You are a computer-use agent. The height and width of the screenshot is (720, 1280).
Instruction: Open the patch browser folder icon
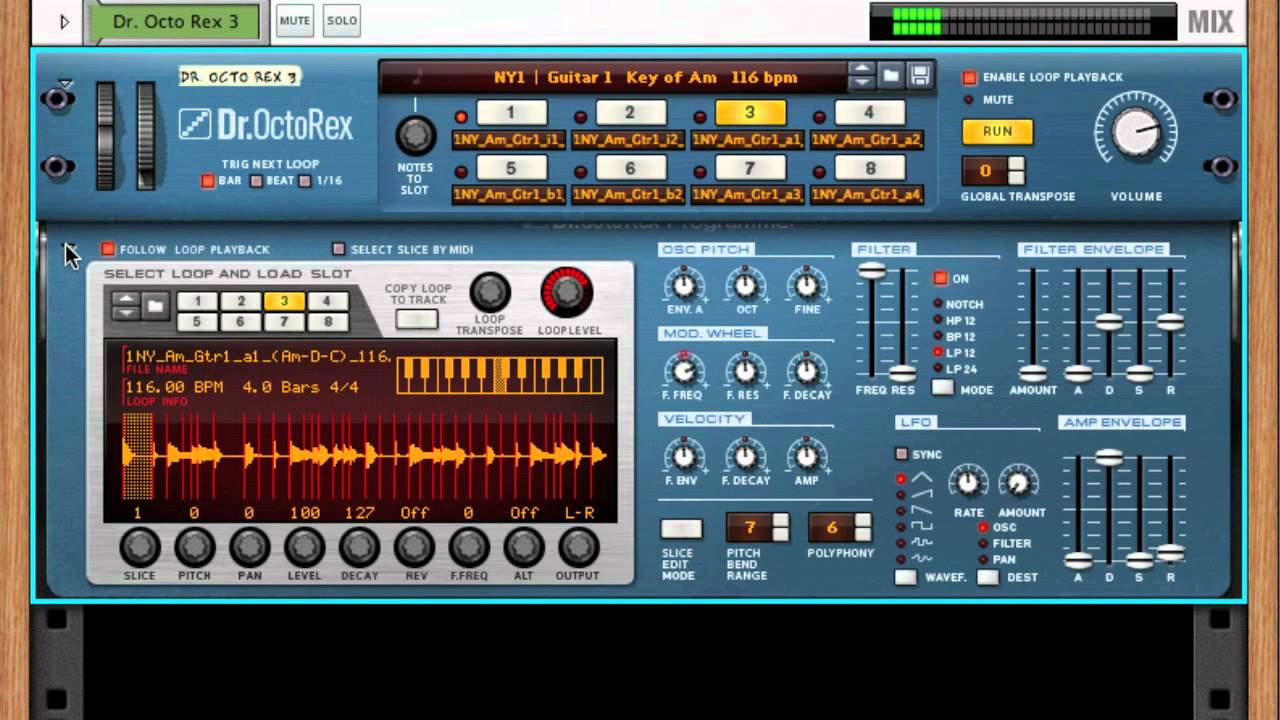point(891,76)
